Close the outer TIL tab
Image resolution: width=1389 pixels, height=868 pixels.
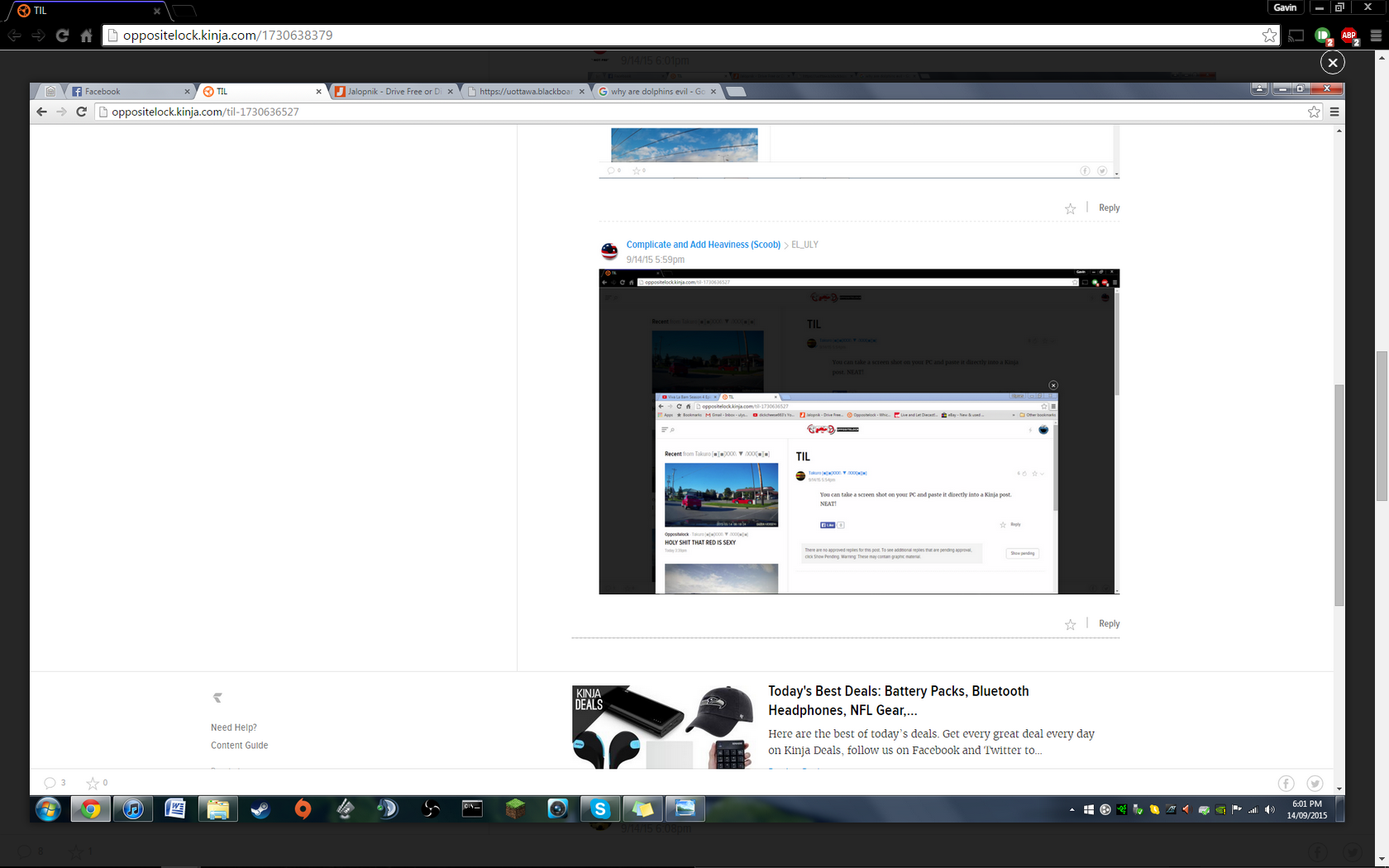pos(156,12)
